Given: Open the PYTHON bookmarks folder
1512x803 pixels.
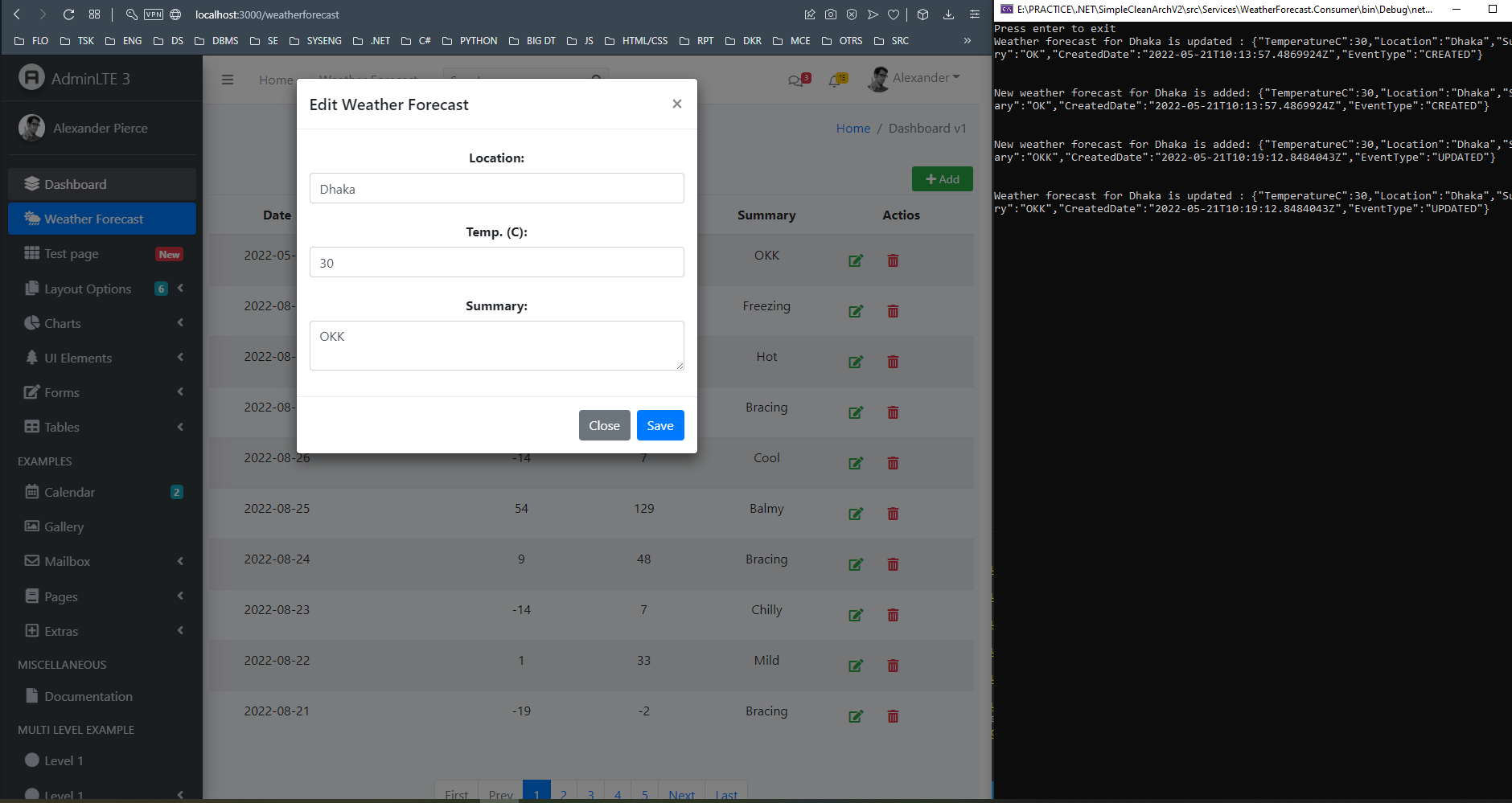Looking at the screenshot, I should point(470,41).
